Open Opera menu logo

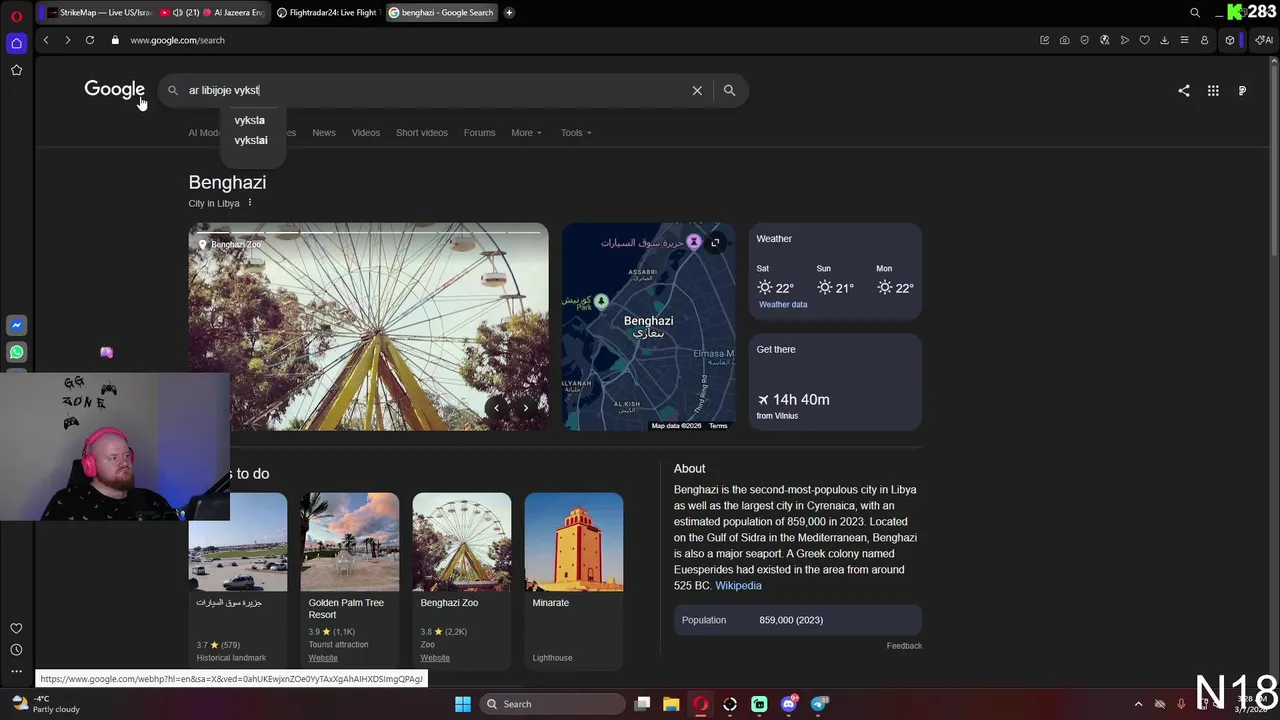[x=16, y=16]
